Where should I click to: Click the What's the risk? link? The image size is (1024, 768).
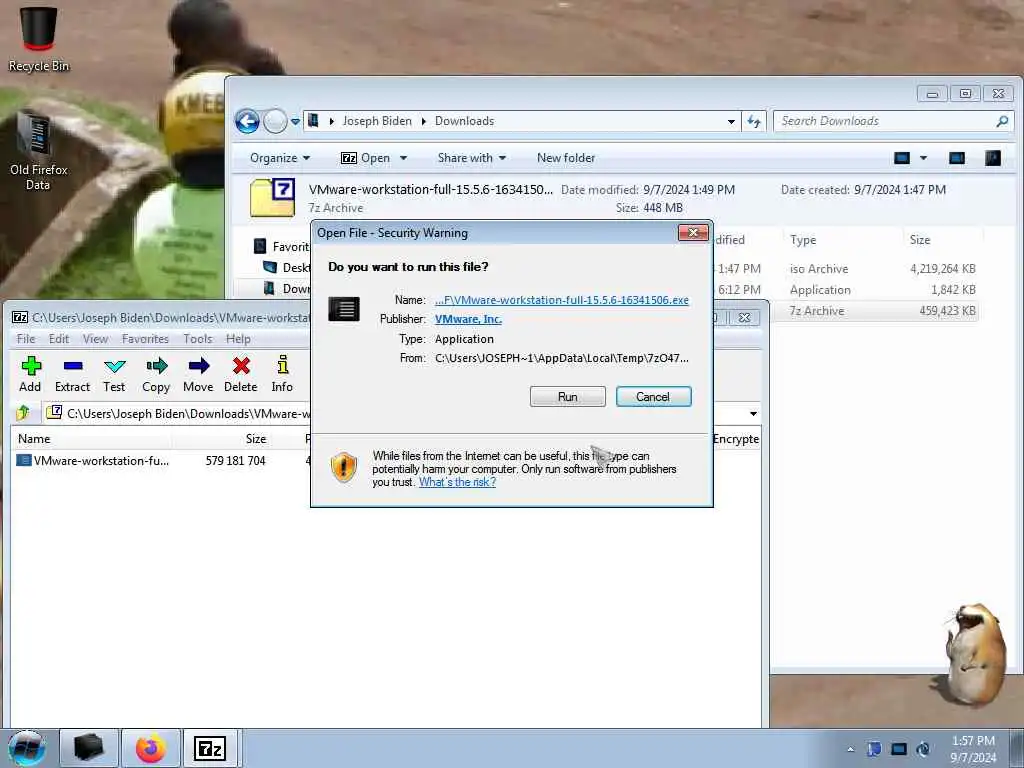[x=457, y=483]
